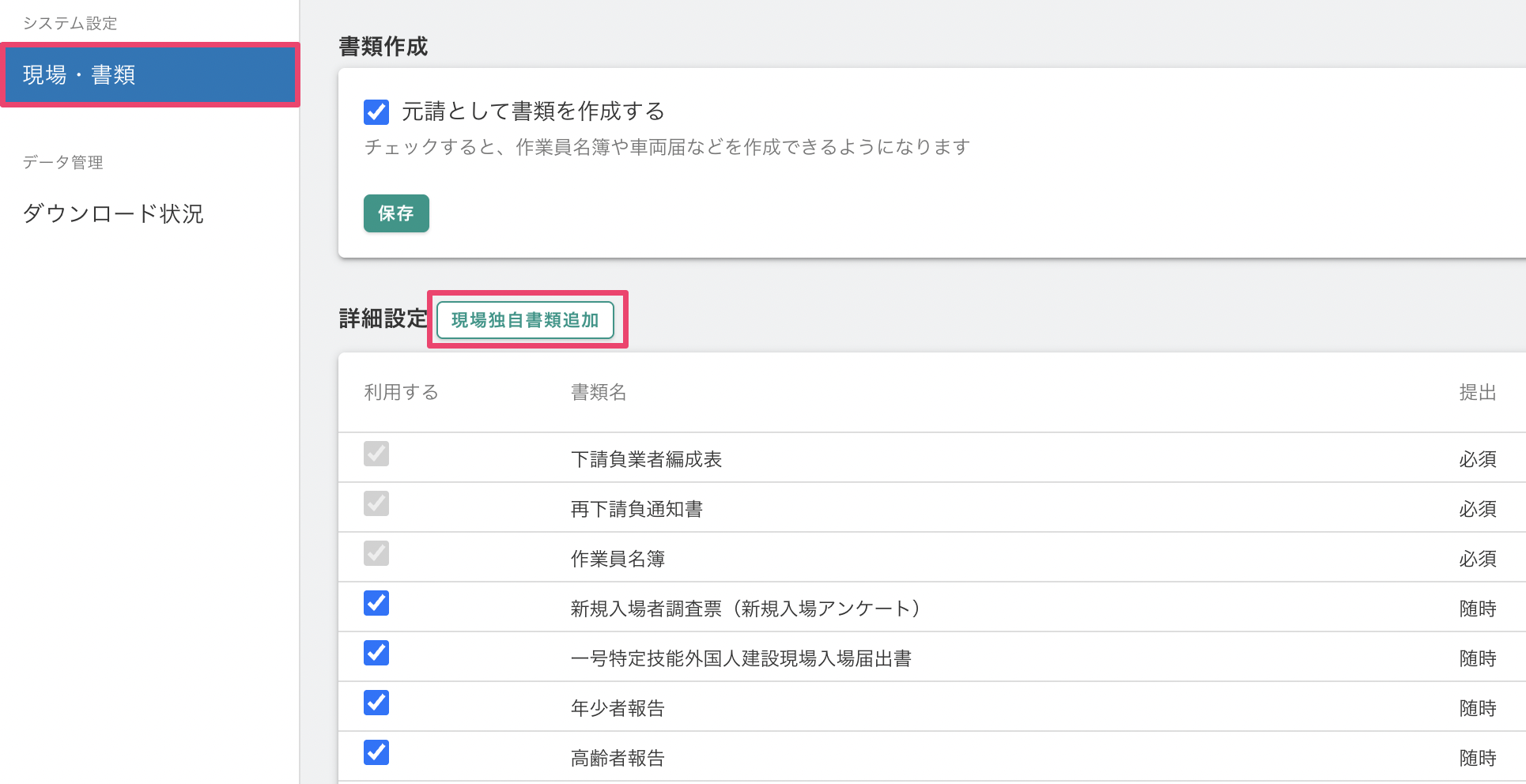The height and width of the screenshot is (784, 1526).
Task: Go to ダウンロード状況 in sidebar
Action: [113, 213]
